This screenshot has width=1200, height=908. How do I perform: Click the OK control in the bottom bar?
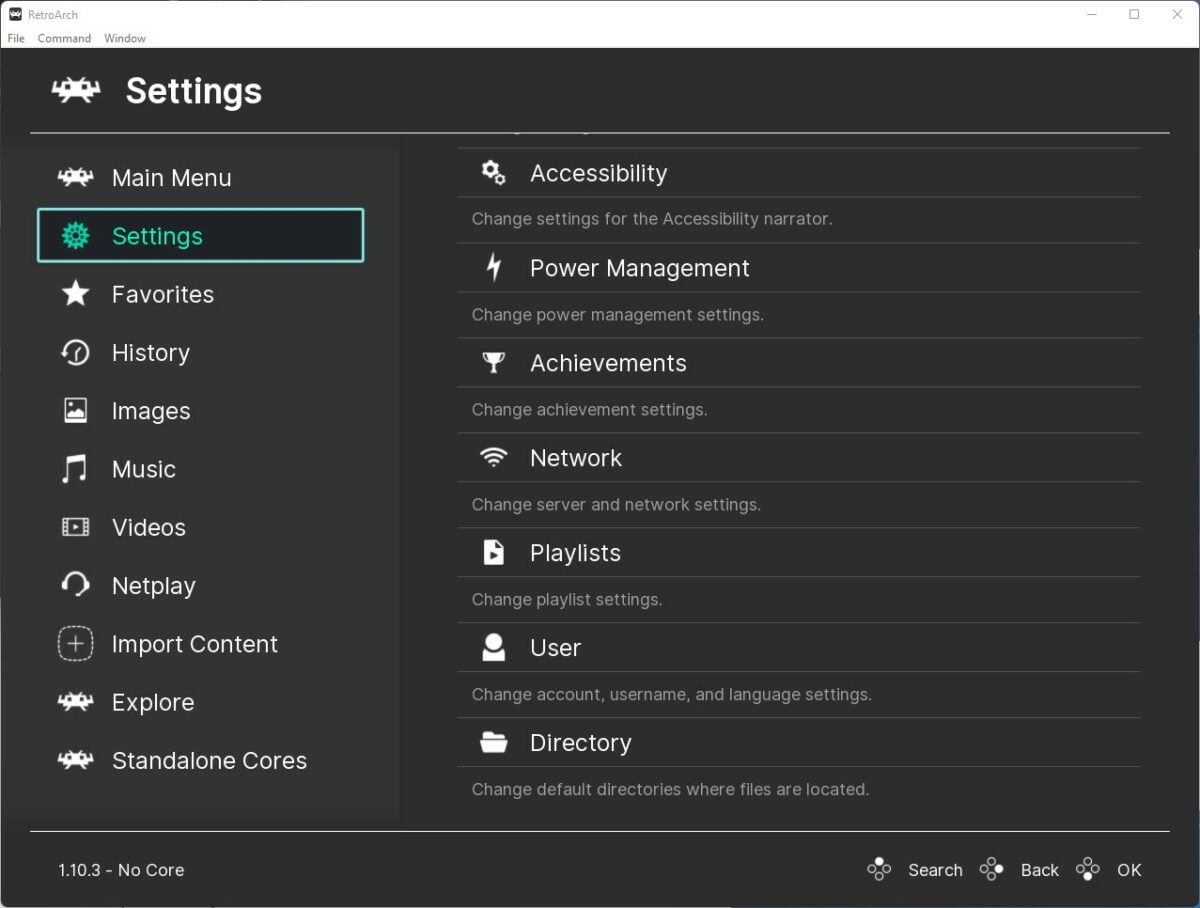tap(1129, 870)
